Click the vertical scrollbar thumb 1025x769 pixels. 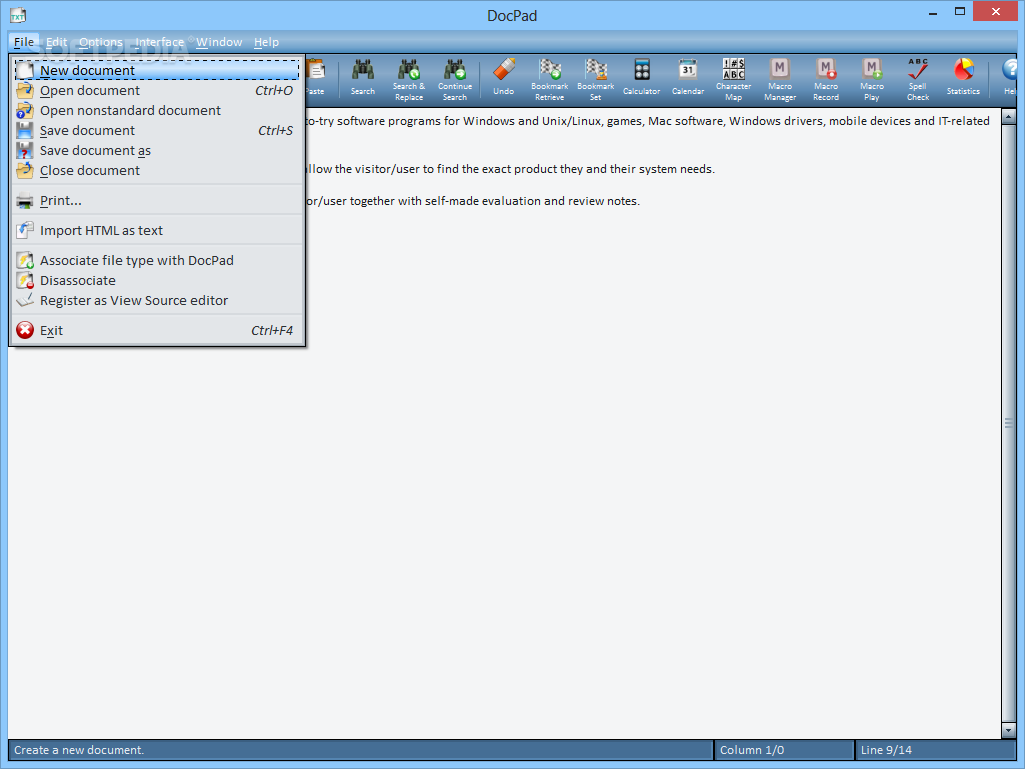tap(1008, 423)
